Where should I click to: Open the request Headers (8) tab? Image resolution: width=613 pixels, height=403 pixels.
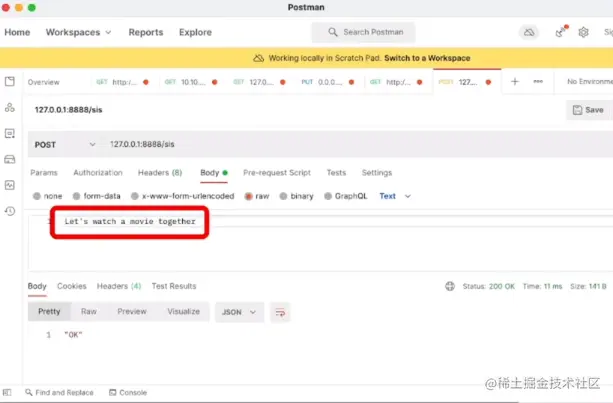pos(160,173)
